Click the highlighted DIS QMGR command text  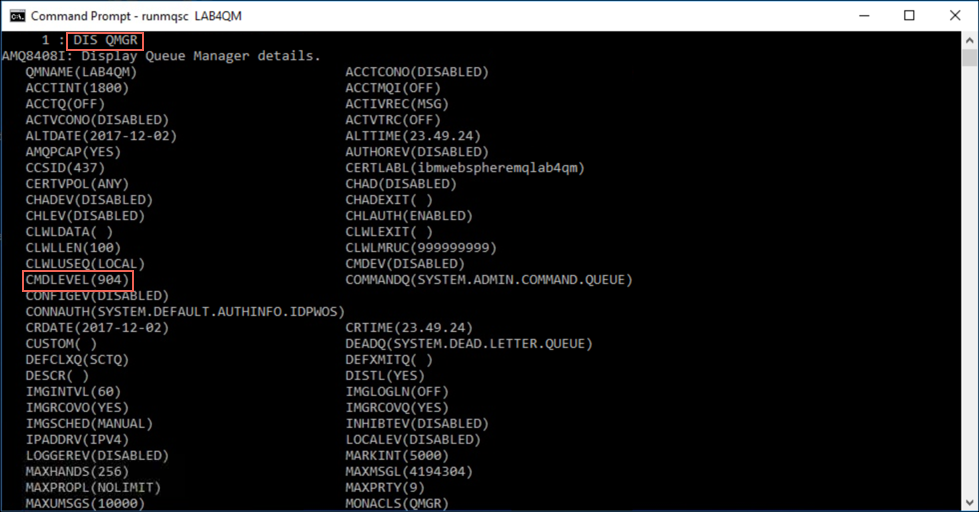106,41
